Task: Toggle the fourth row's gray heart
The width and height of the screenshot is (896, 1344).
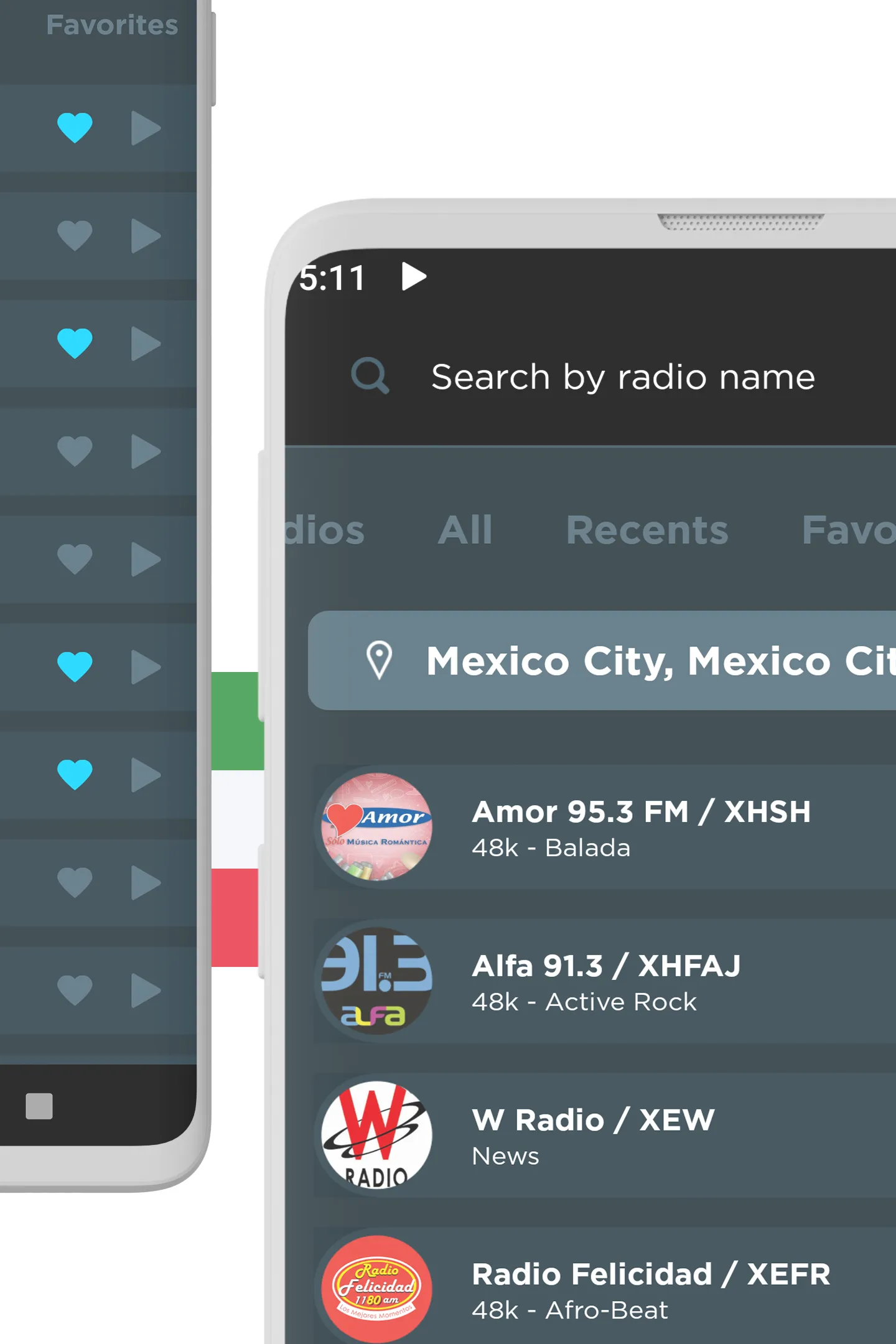Action: click(x=75, y=450)
